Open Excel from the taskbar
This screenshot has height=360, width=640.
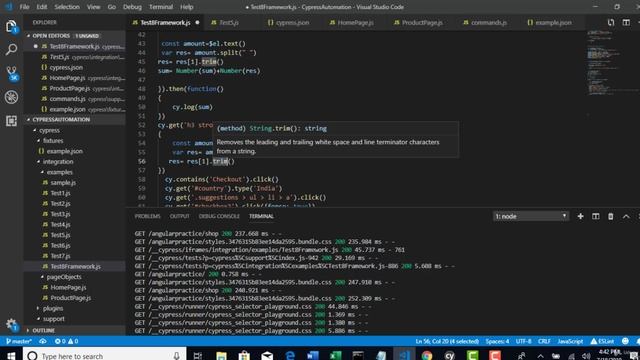point(336,356)
